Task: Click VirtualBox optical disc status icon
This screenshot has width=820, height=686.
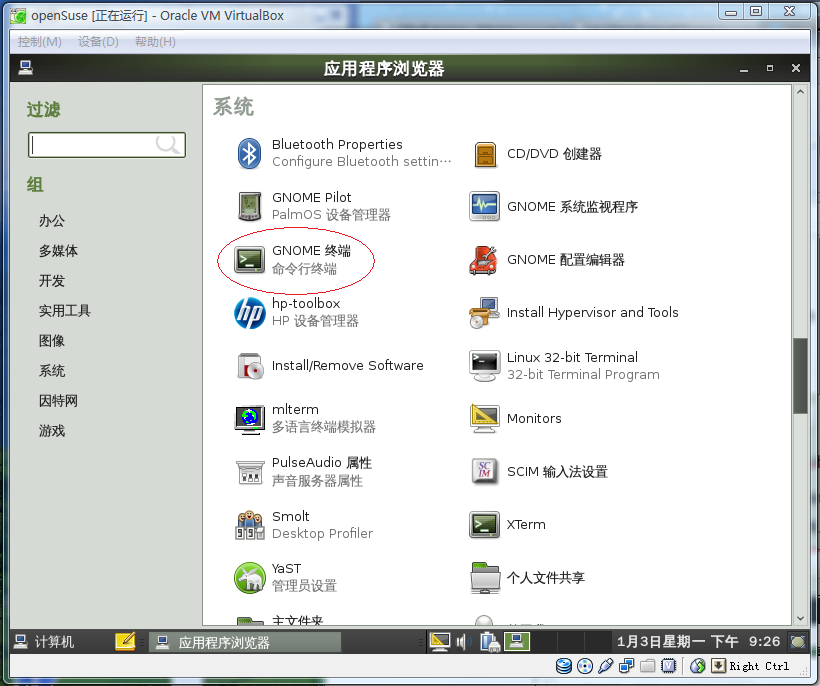Action: pyautogui.click(x=585, y=666)
